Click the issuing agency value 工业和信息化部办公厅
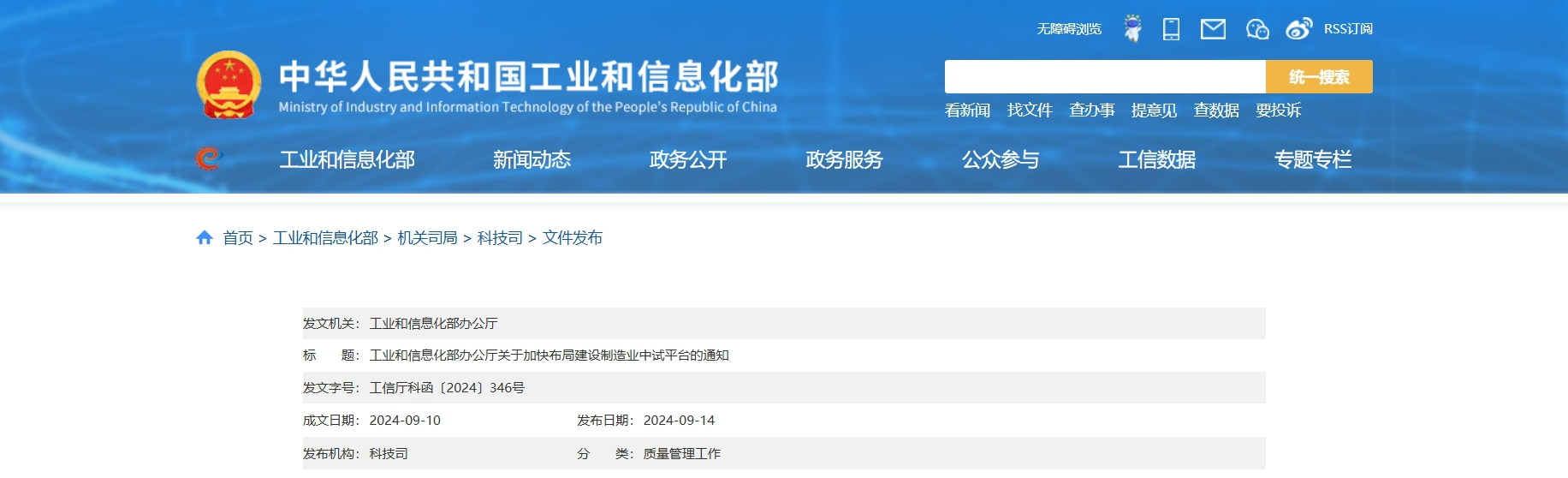Image resolution: width=1568 pixels, height=478 pixels. pos(433,324)
